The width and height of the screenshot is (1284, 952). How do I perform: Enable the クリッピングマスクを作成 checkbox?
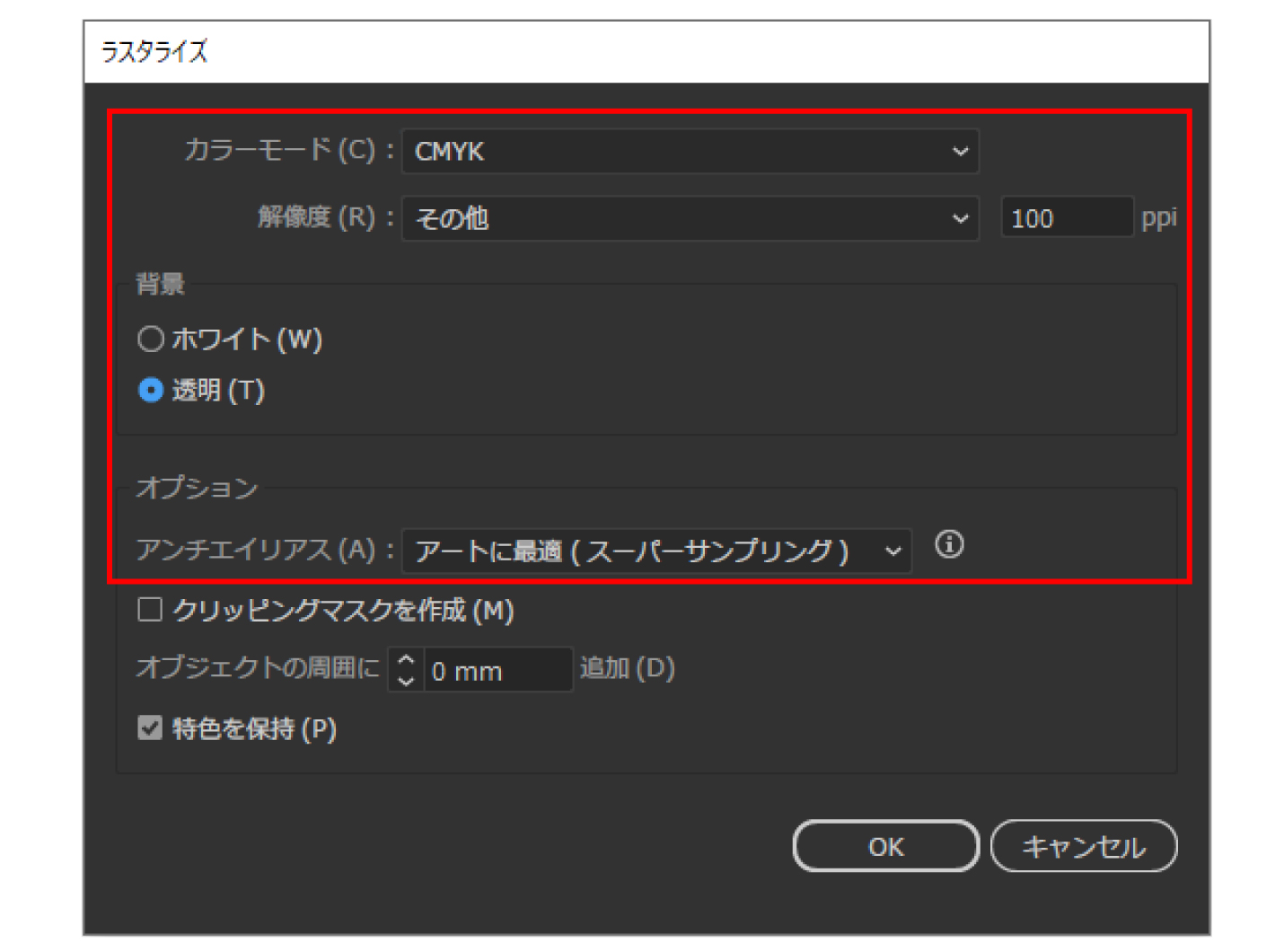[150, 610]
